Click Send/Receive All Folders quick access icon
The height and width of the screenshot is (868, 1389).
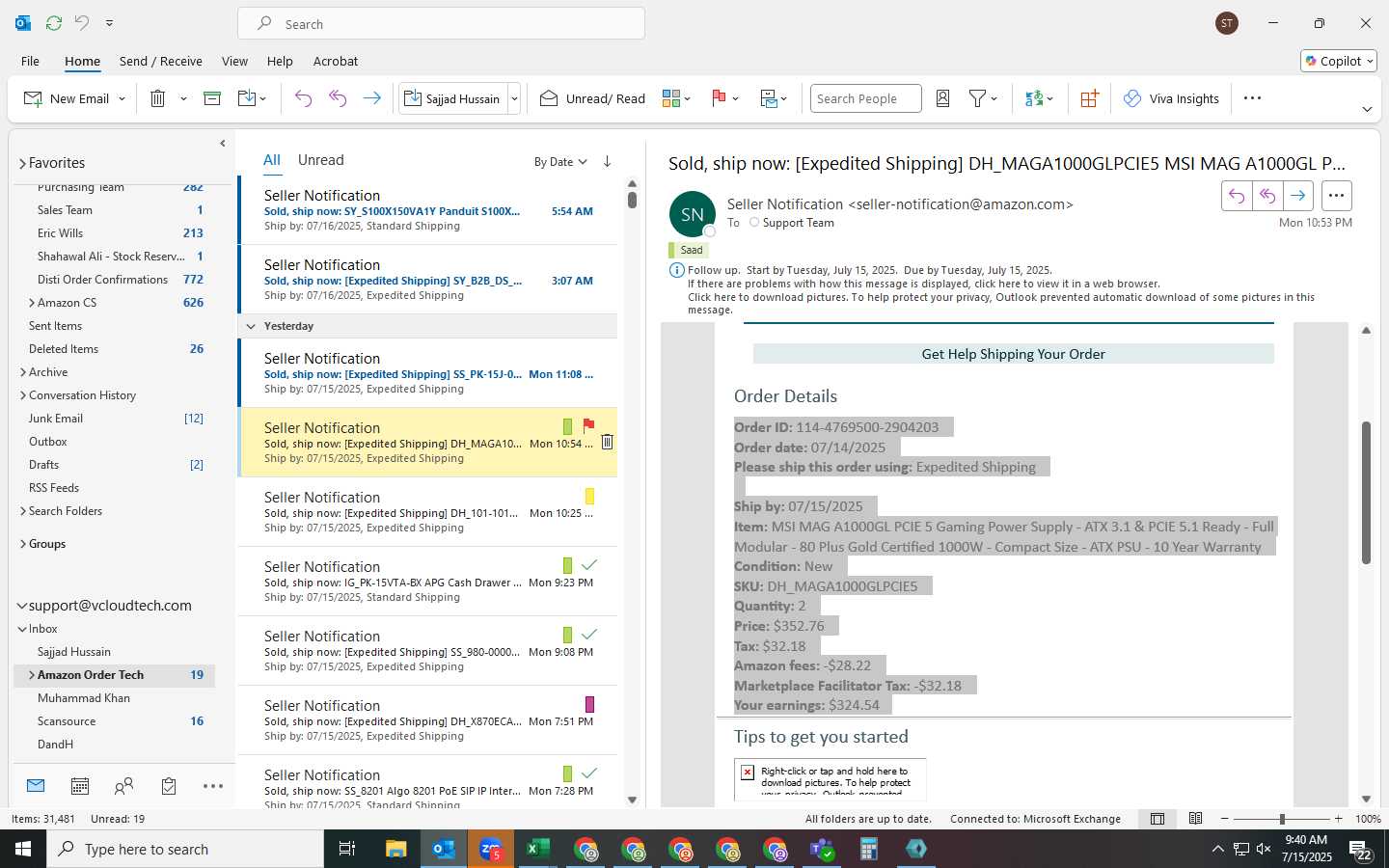click(54, 22)
